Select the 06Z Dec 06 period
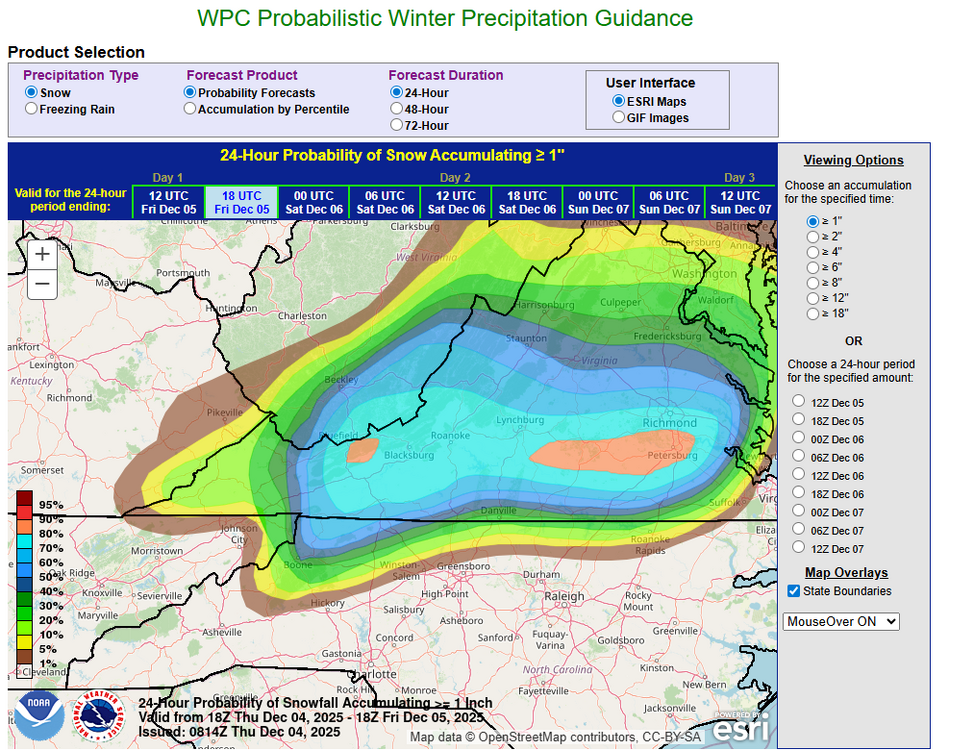Viewport: 974px width, 750px height. pos(798,457)
